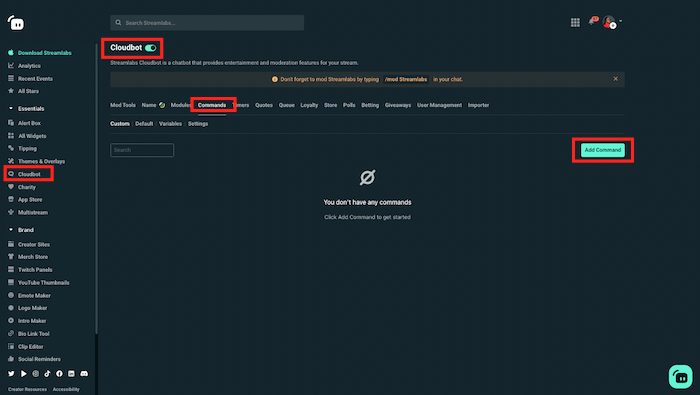Click the Tipping sidebar icon
700x395 pixels.
[x=11, y=148]
